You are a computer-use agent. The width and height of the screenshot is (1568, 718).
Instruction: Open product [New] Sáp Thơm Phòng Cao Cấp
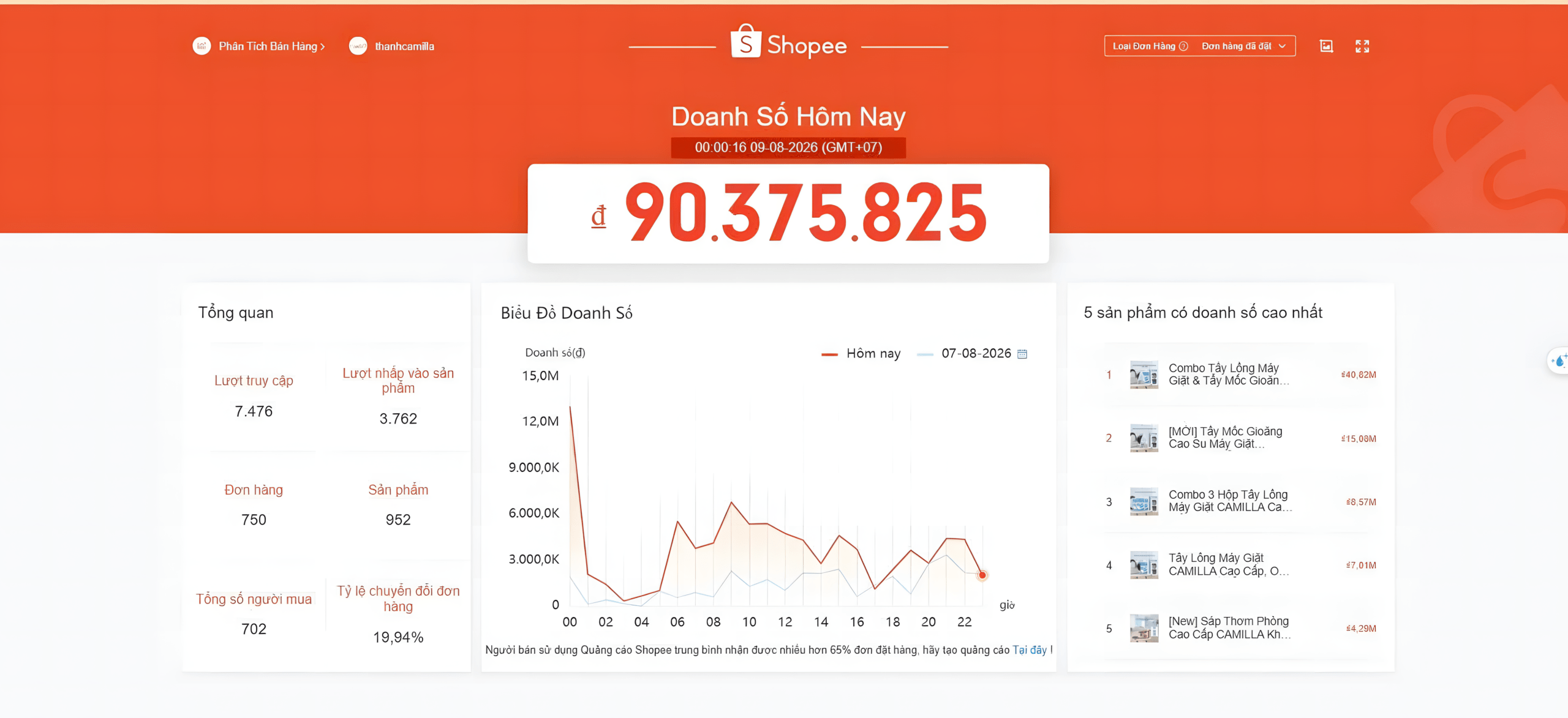tap(1229, 628)
